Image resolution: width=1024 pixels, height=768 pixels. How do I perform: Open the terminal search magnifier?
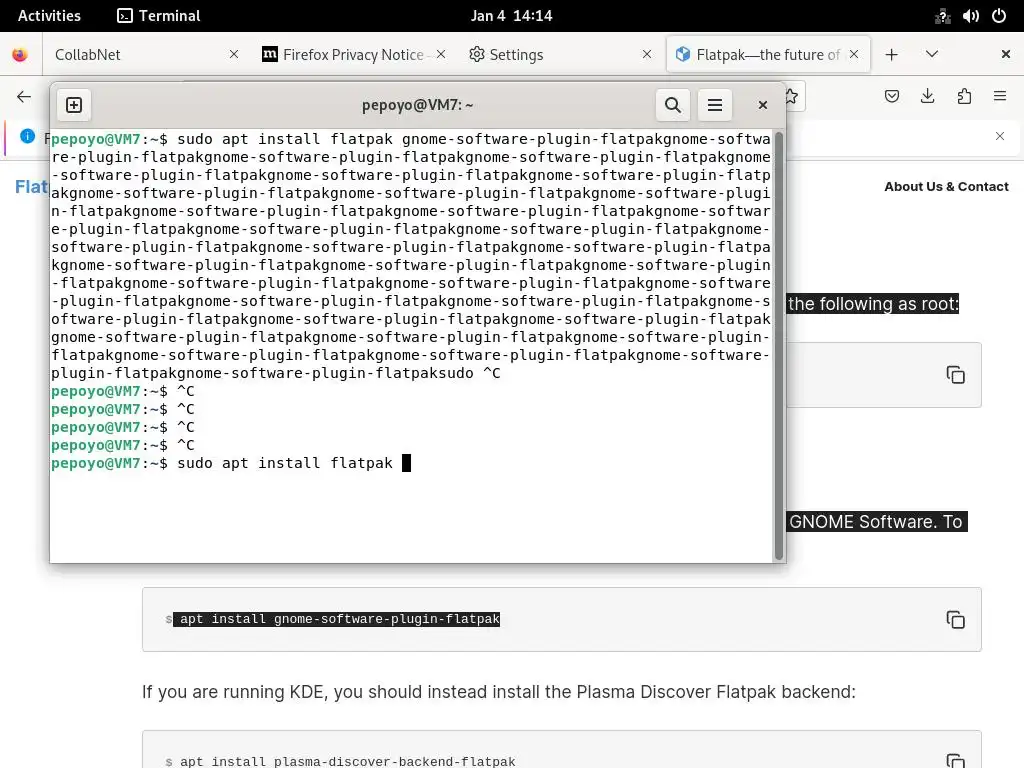click(x=673, y=105)
